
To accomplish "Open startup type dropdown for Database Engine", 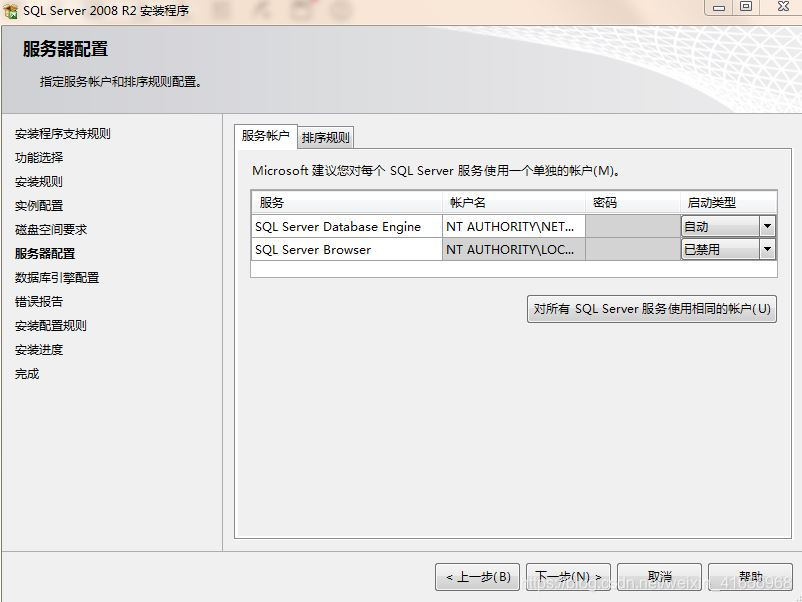I will pyautogui.click(x=767, y=226).
